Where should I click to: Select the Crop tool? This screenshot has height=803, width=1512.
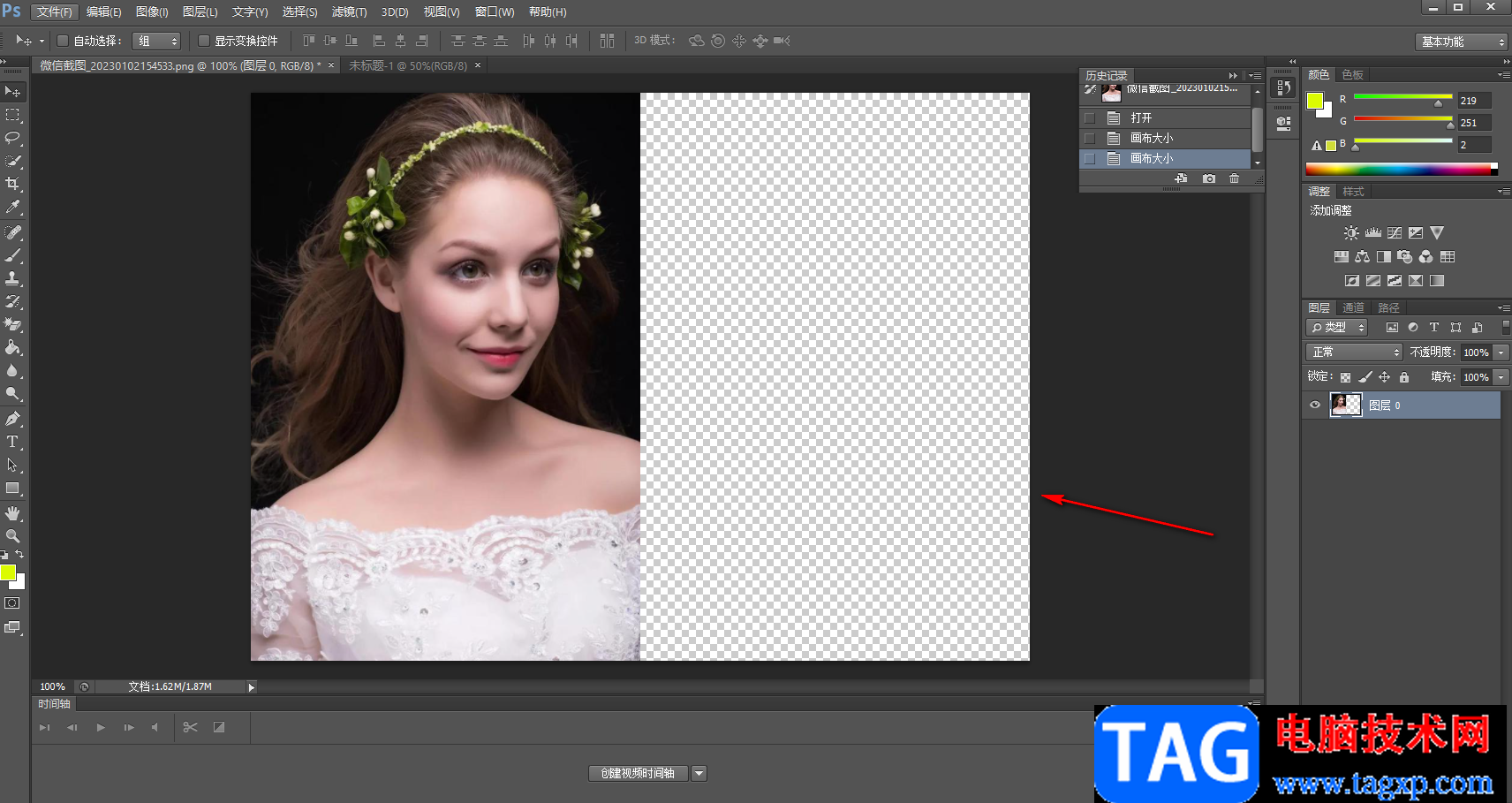coord(12,184)
